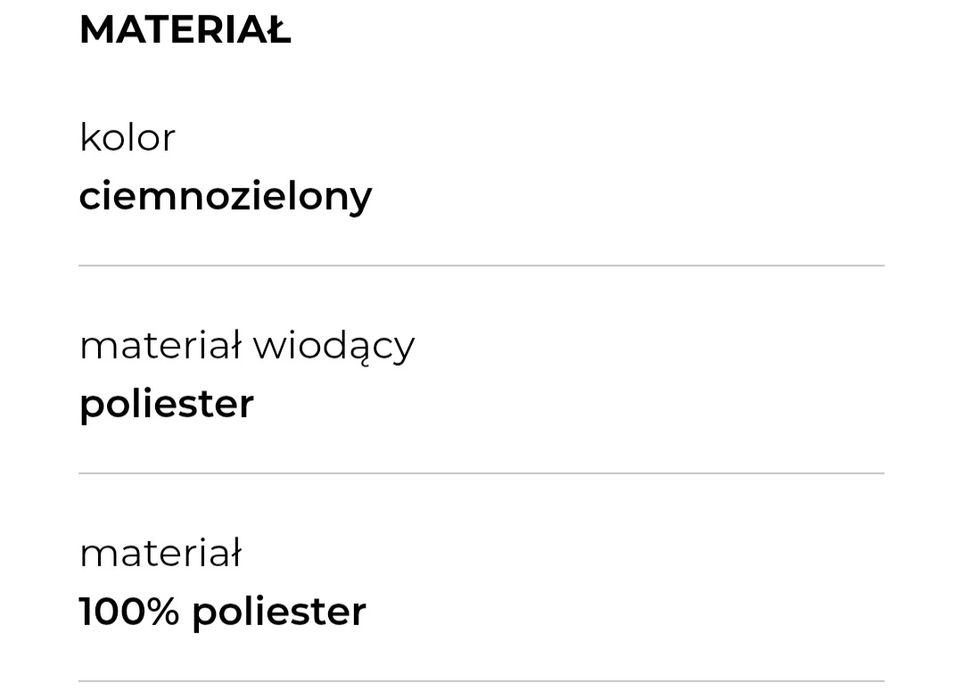Click the MATERIAŁ section heading
The width and height of the screenshot is (963, 700).
pos(185,30)
